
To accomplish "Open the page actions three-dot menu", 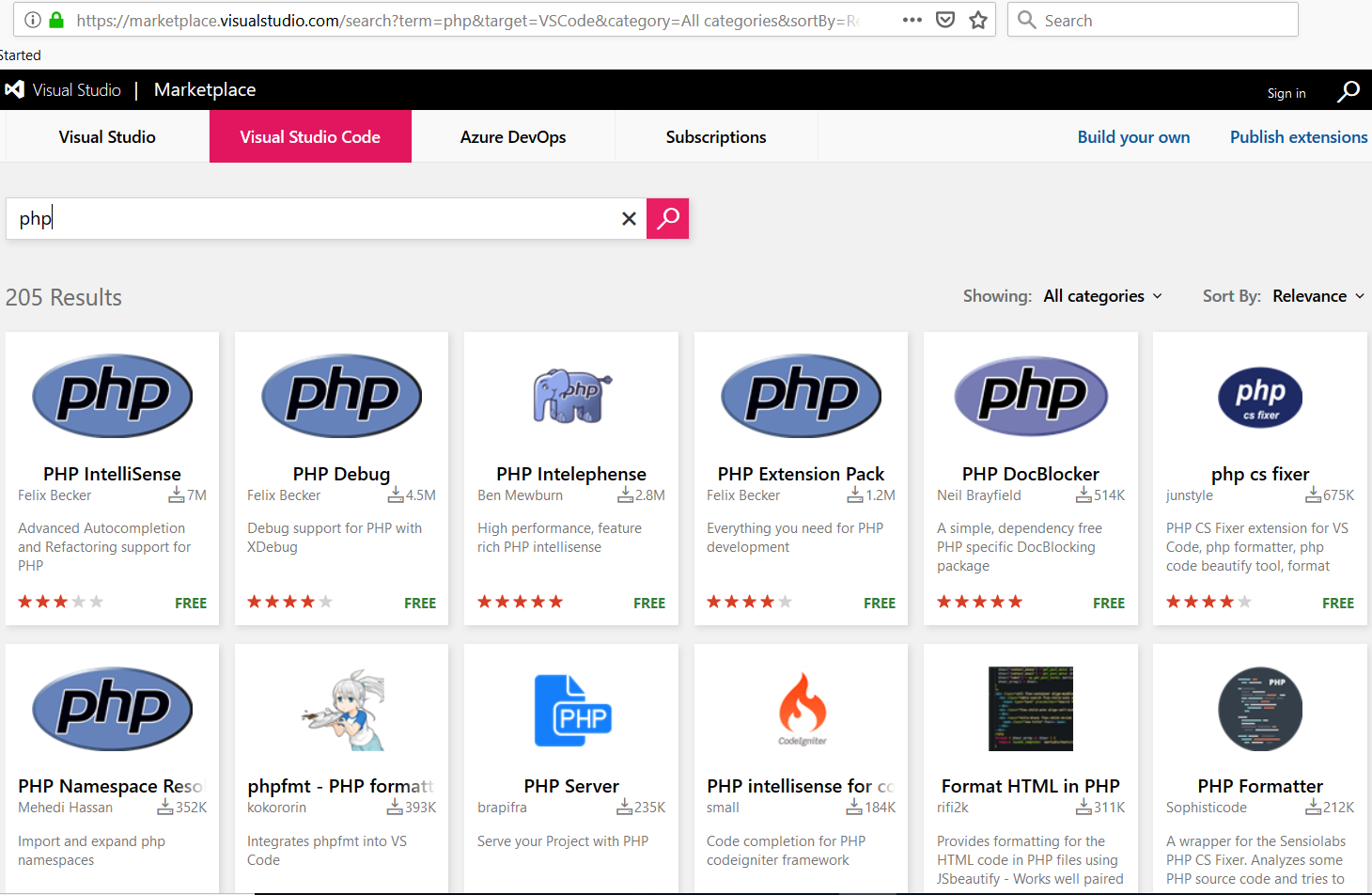I will click(912, 20).
